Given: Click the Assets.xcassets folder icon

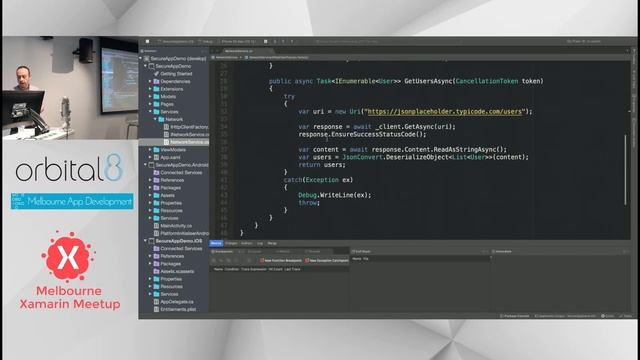Looking at the screenshot, I should [156, 271].
